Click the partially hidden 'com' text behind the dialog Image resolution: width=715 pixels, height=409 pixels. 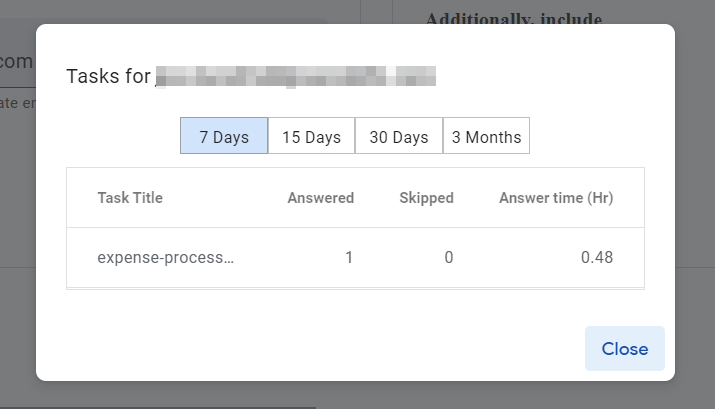[17, 62]
